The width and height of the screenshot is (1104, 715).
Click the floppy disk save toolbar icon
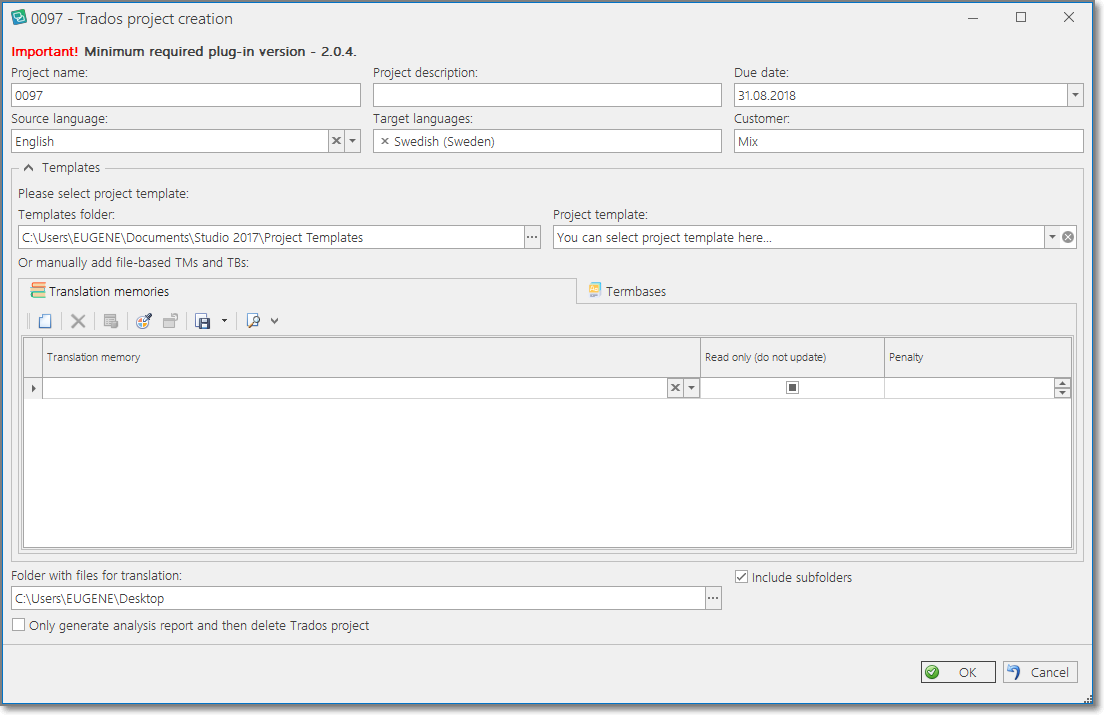[203, 321]
